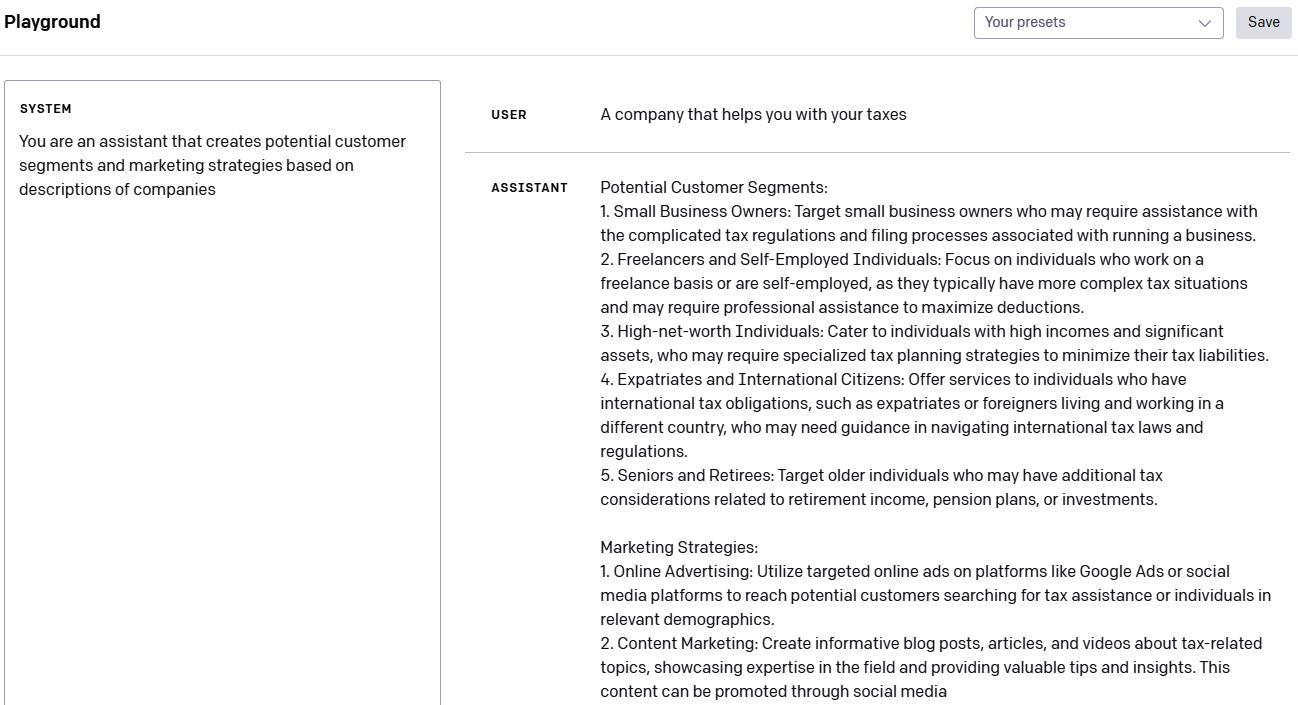Click the Freelancers and Self-Employed Individuals item
Image resolution: width=1298 pixels, height=705 pixels.
click(923, 284)
